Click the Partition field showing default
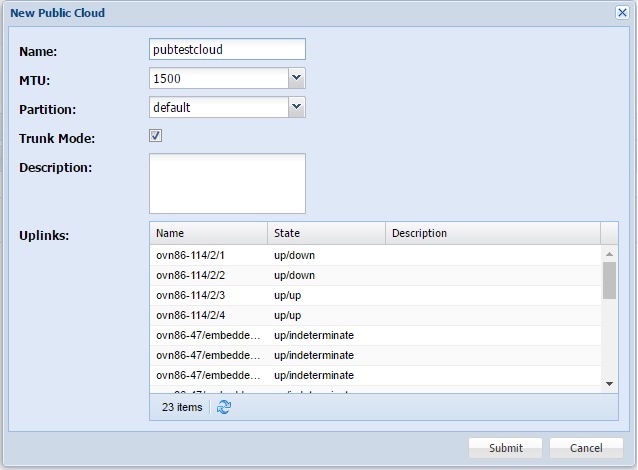This screenshot has width=638, height=470. 219,107
